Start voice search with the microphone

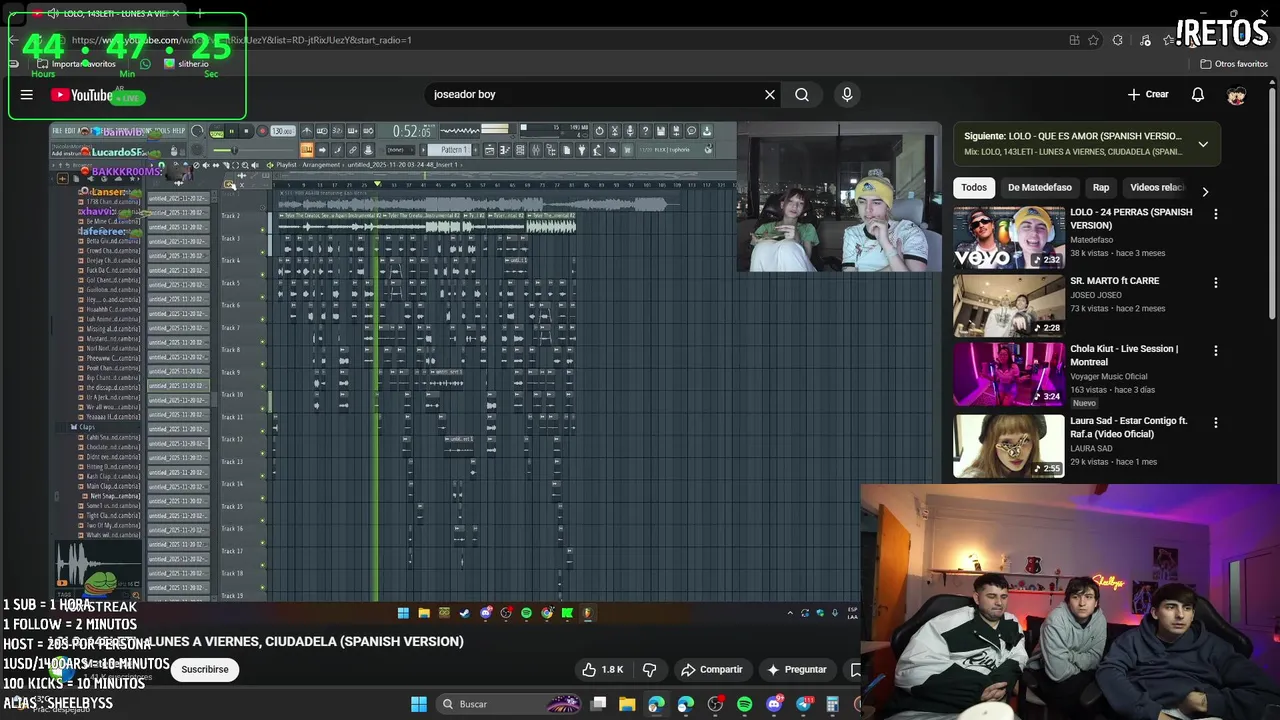[847, 94]
